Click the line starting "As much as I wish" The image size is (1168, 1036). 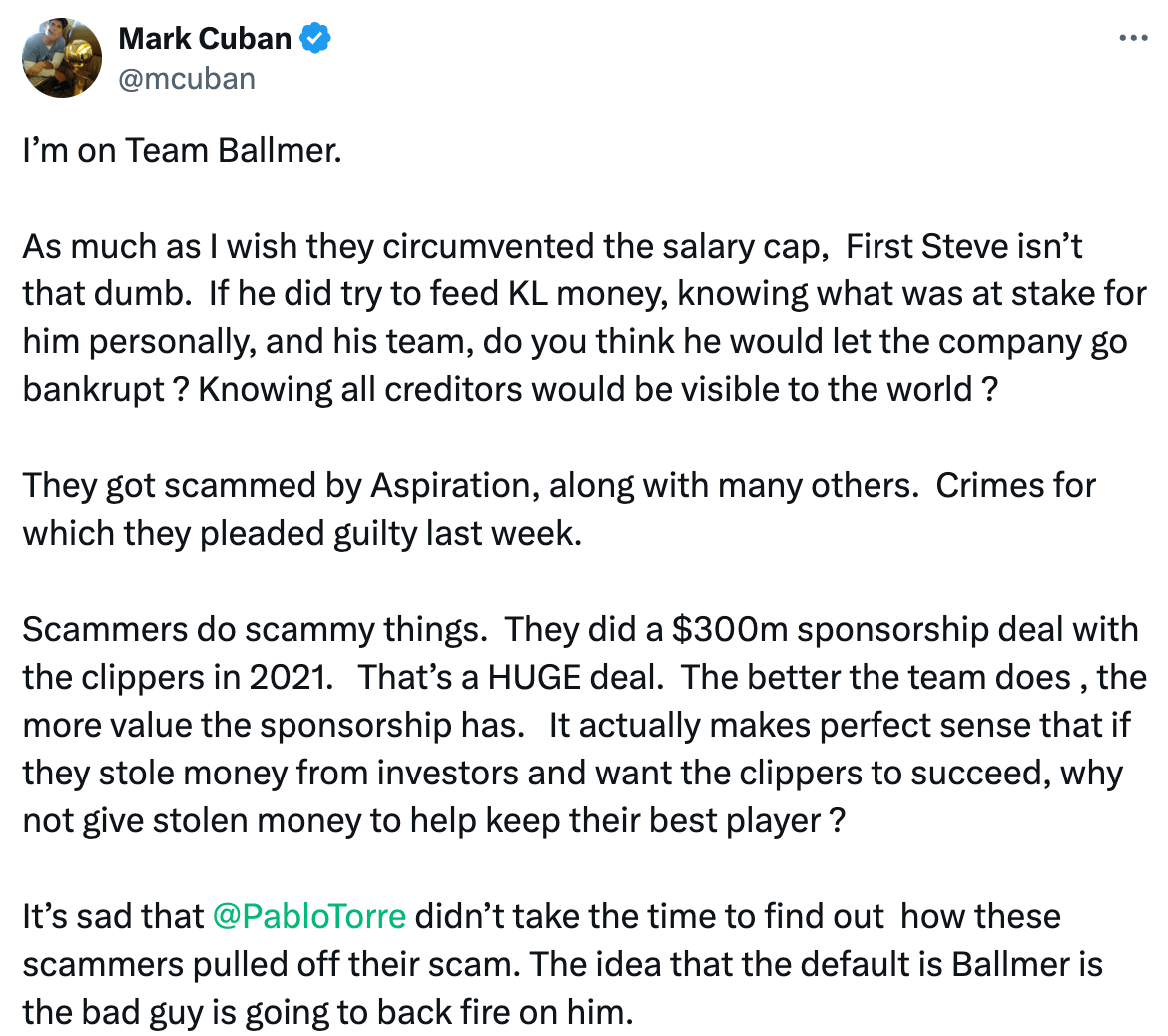pos(552,247)
